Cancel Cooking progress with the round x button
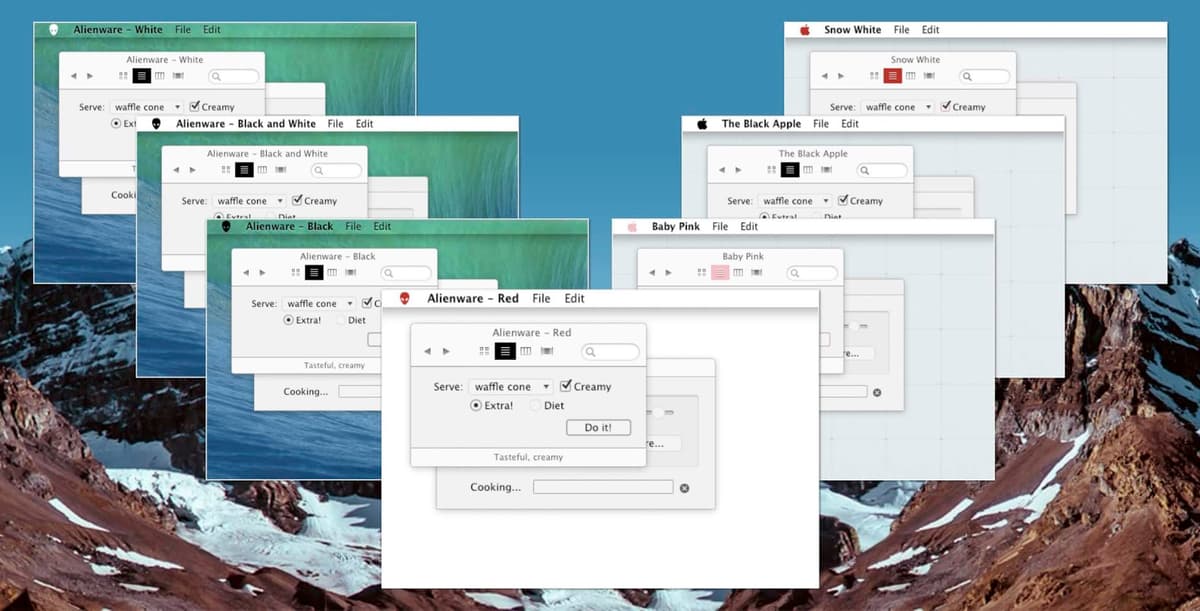The height and width of the screenshot is (611, 1200). 684,488
